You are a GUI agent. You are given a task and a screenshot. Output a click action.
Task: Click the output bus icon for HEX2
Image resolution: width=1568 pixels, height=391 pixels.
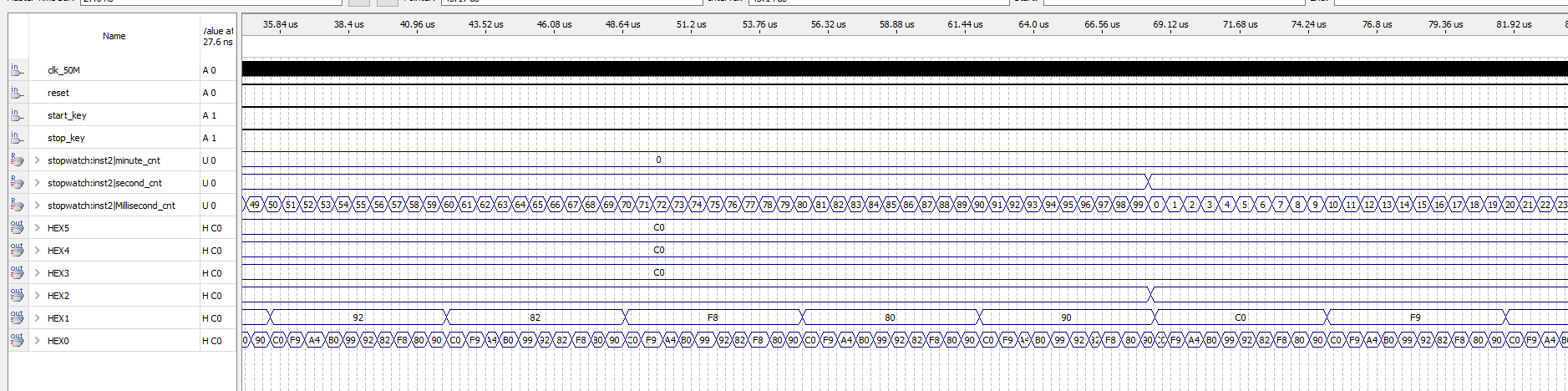coord(17,295)
